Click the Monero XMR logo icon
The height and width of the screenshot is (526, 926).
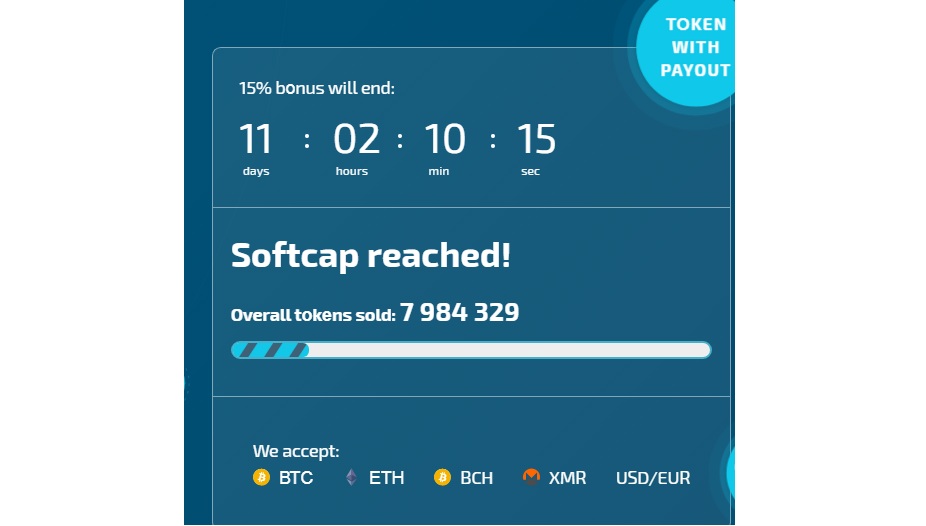[531, 477]
